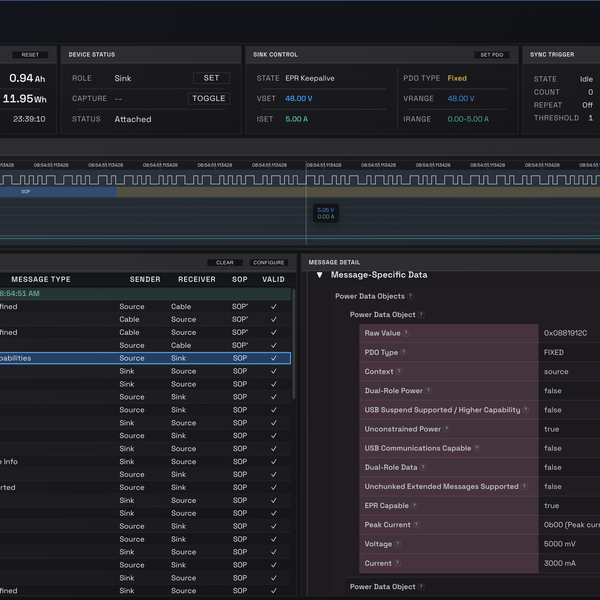Click SET PDO in Sink Control
This screenshot has width=600, height=600.
tap(492, 55)
